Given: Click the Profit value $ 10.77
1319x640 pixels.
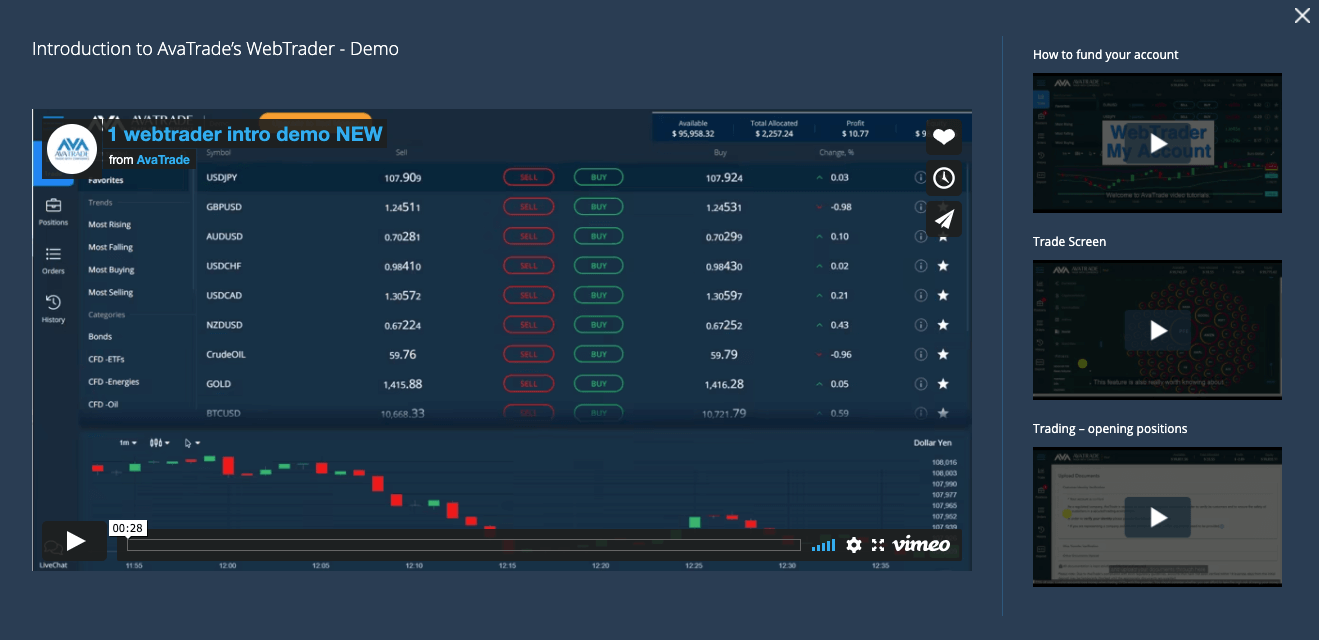Looking at the screenshot, I should pyautogui.click(x=855, y=133).
